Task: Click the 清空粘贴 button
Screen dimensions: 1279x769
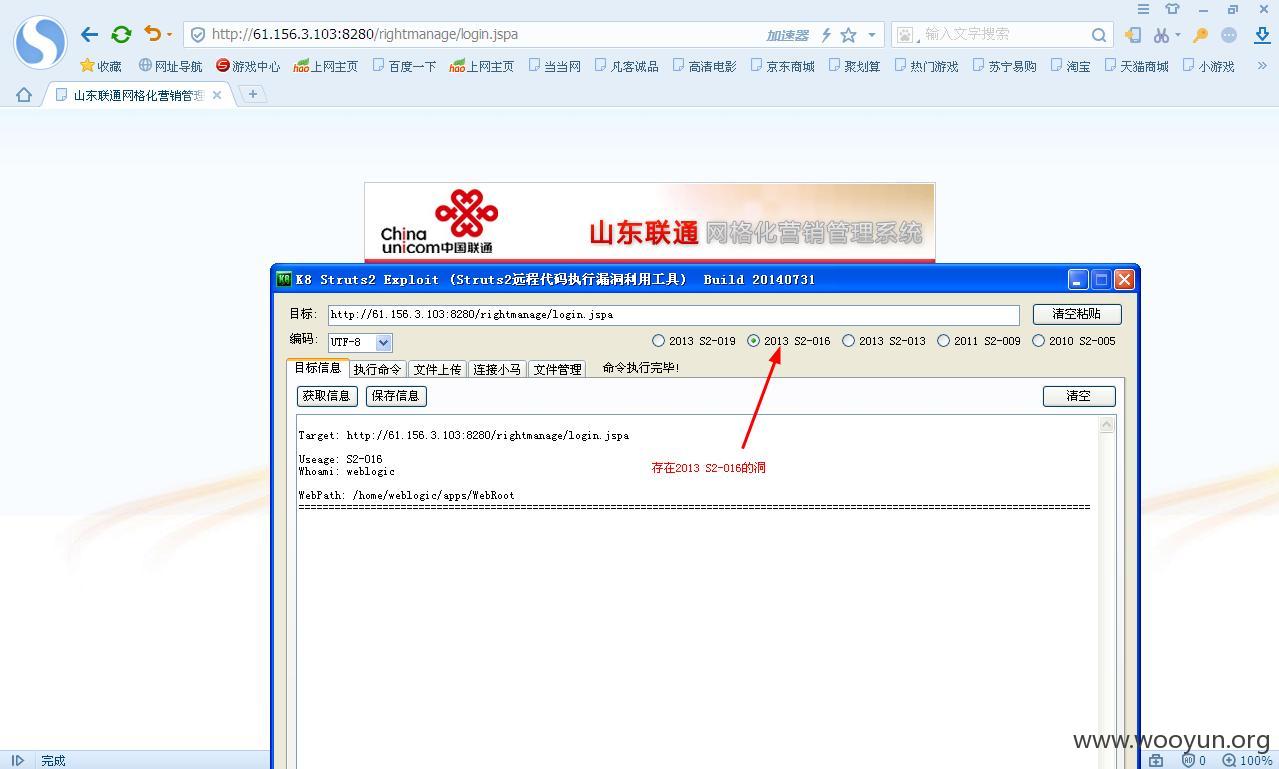Action: pos(1077,314)
